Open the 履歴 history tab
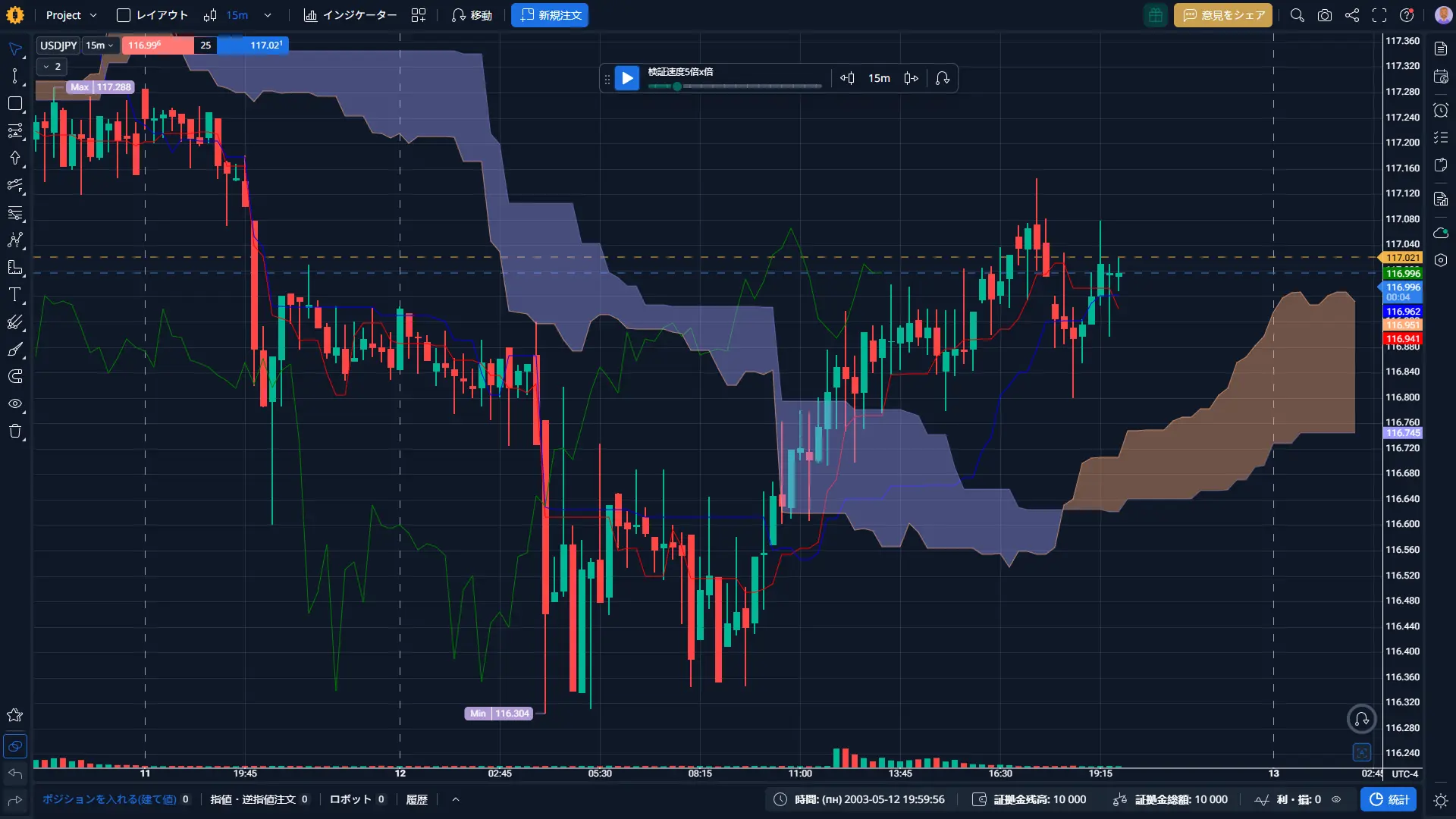This screenshot has width=1456, height=819. (x=416, y=799)
